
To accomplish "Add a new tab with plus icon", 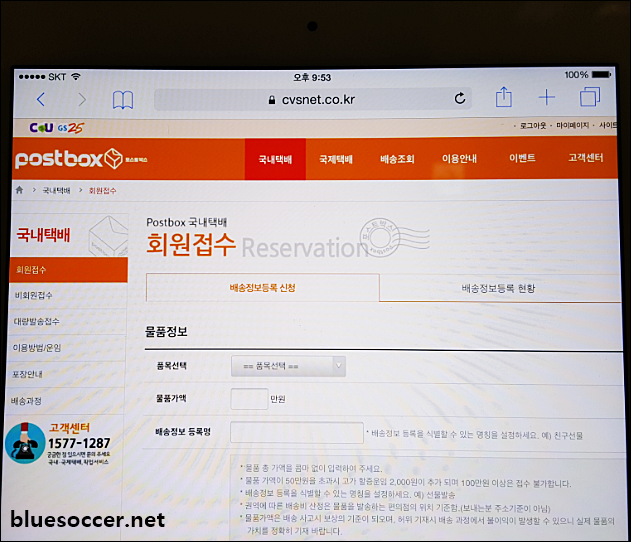I will click(546, 97).
